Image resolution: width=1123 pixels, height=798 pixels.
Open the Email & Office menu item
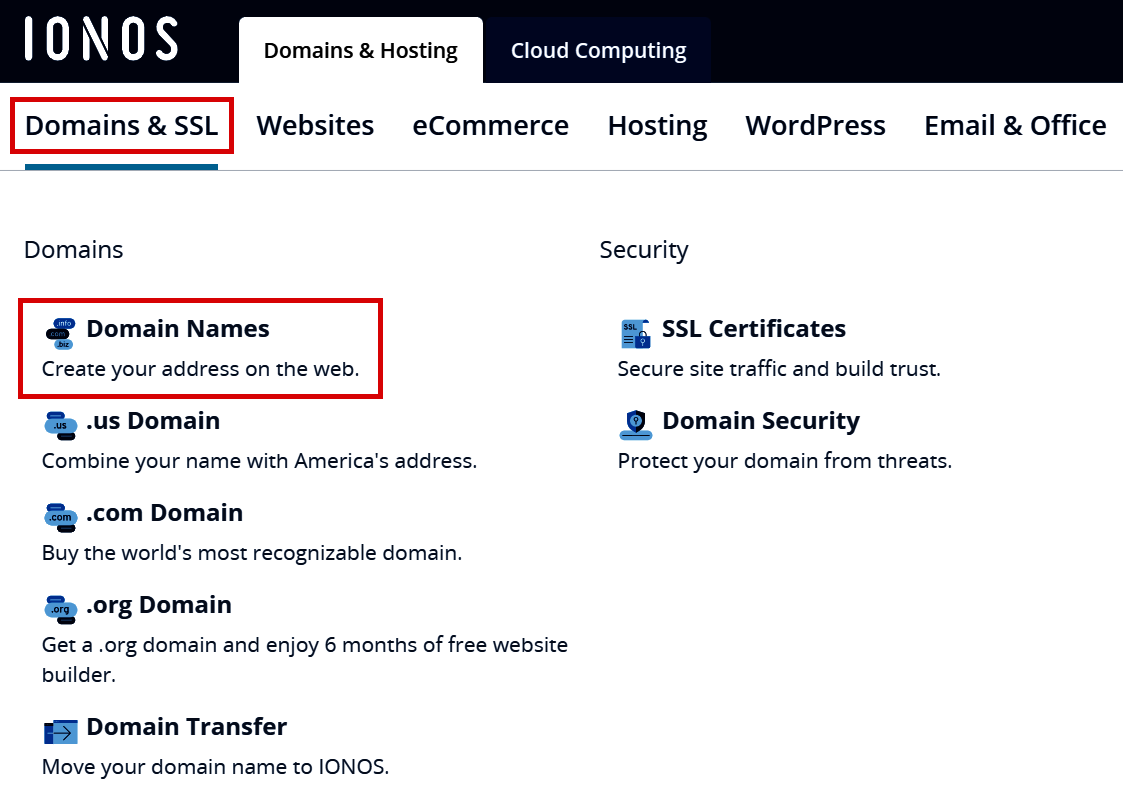pyautogui.click(x=1014, y=125)
